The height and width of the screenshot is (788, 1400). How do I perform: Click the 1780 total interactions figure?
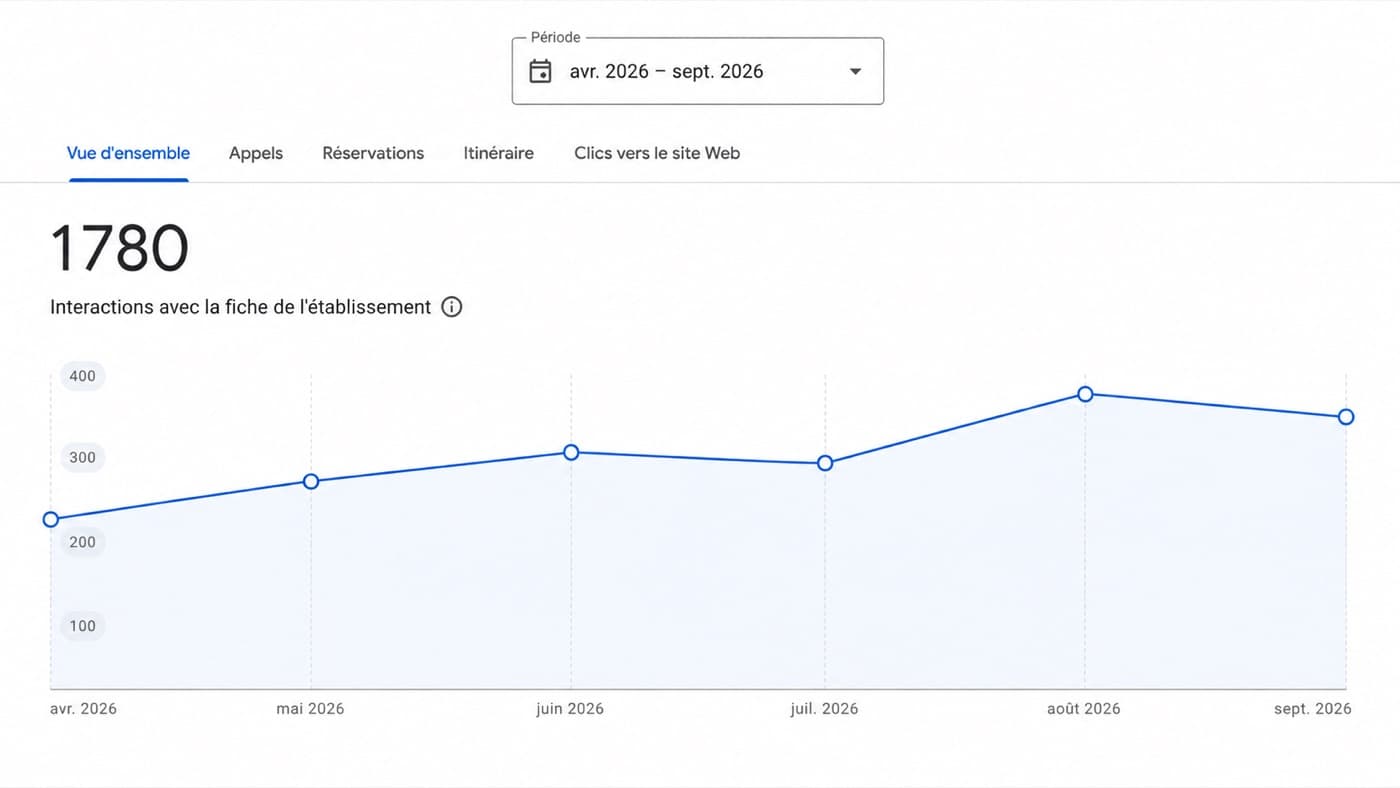pos(119,249)
